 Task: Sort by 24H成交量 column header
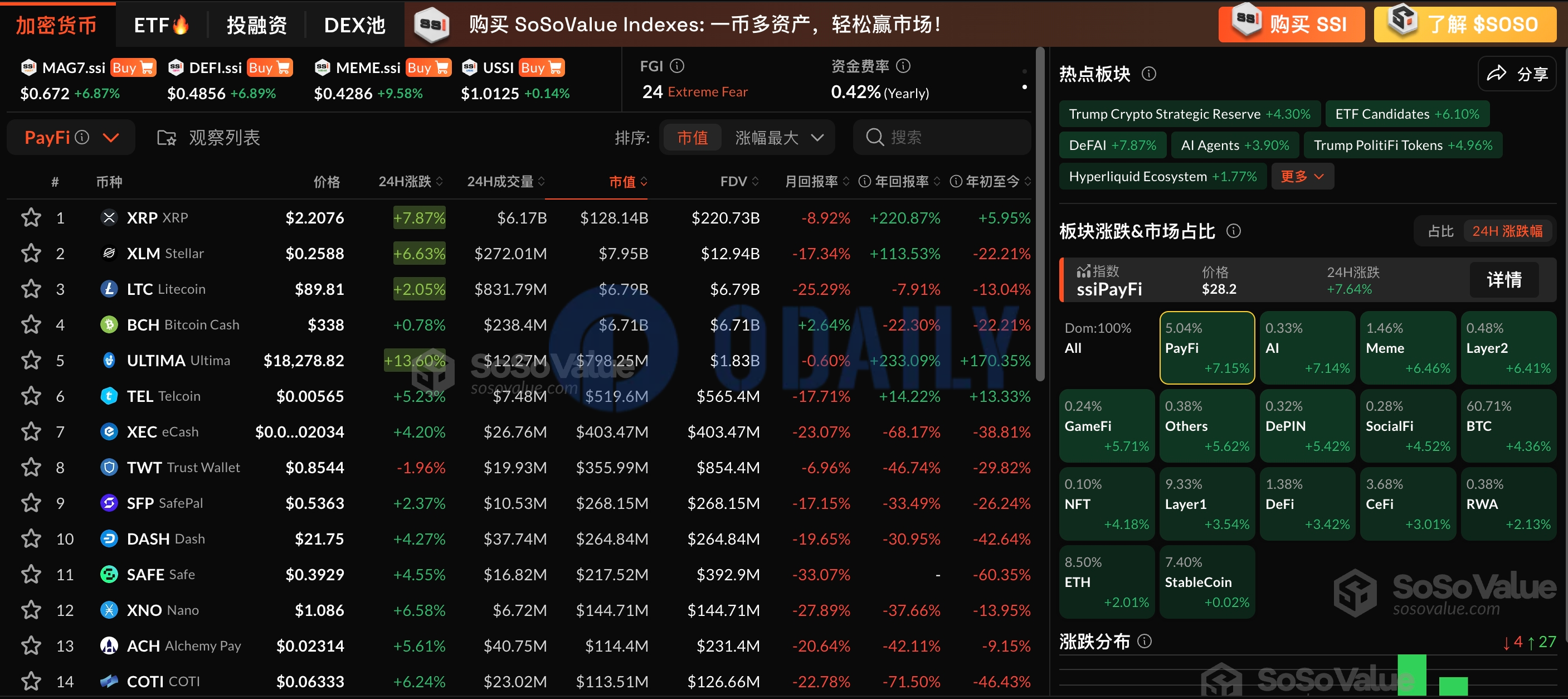(506, 182)
